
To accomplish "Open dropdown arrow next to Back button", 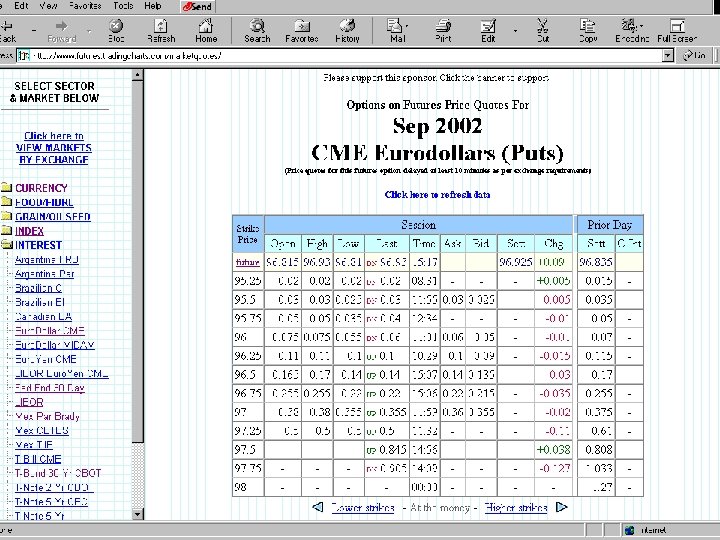I will [x=34, y=31].
